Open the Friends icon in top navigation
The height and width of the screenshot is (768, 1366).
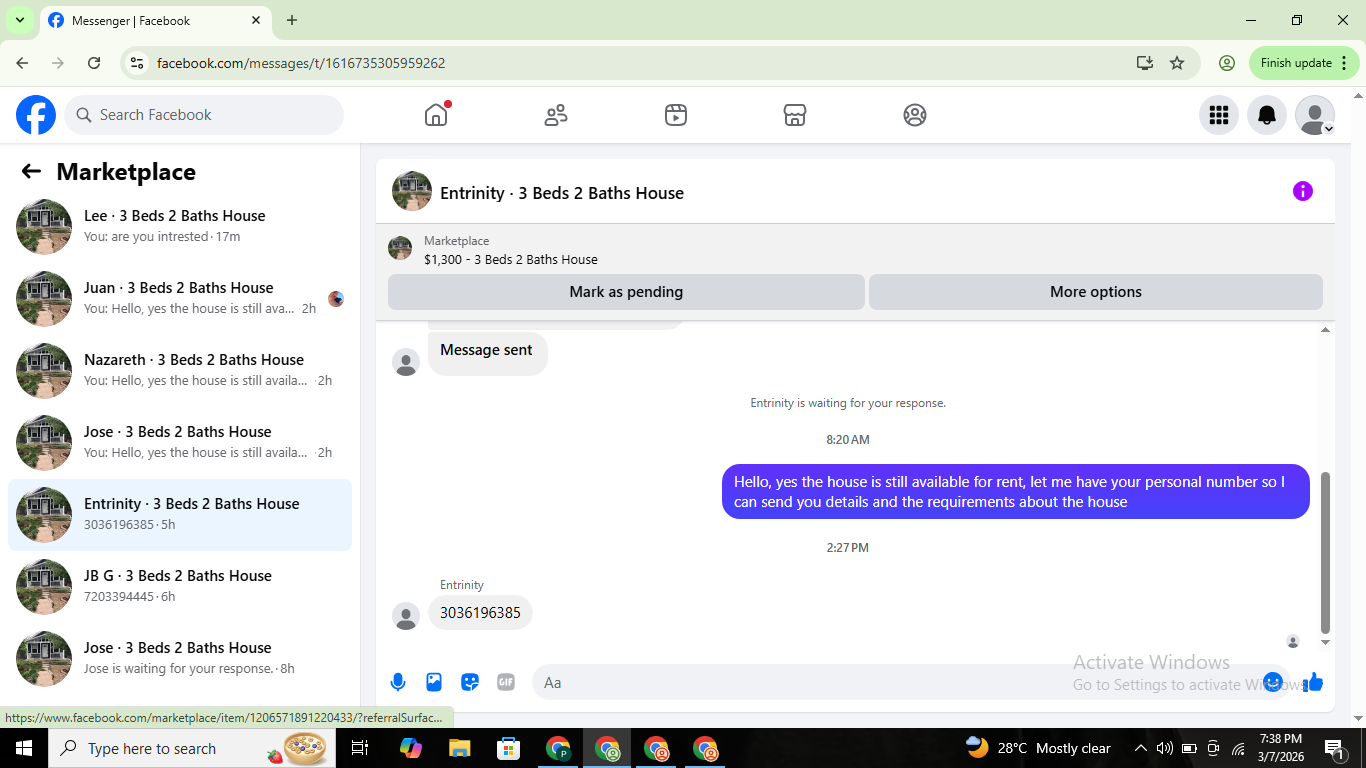pyautogui.click(x=556, y=115)
